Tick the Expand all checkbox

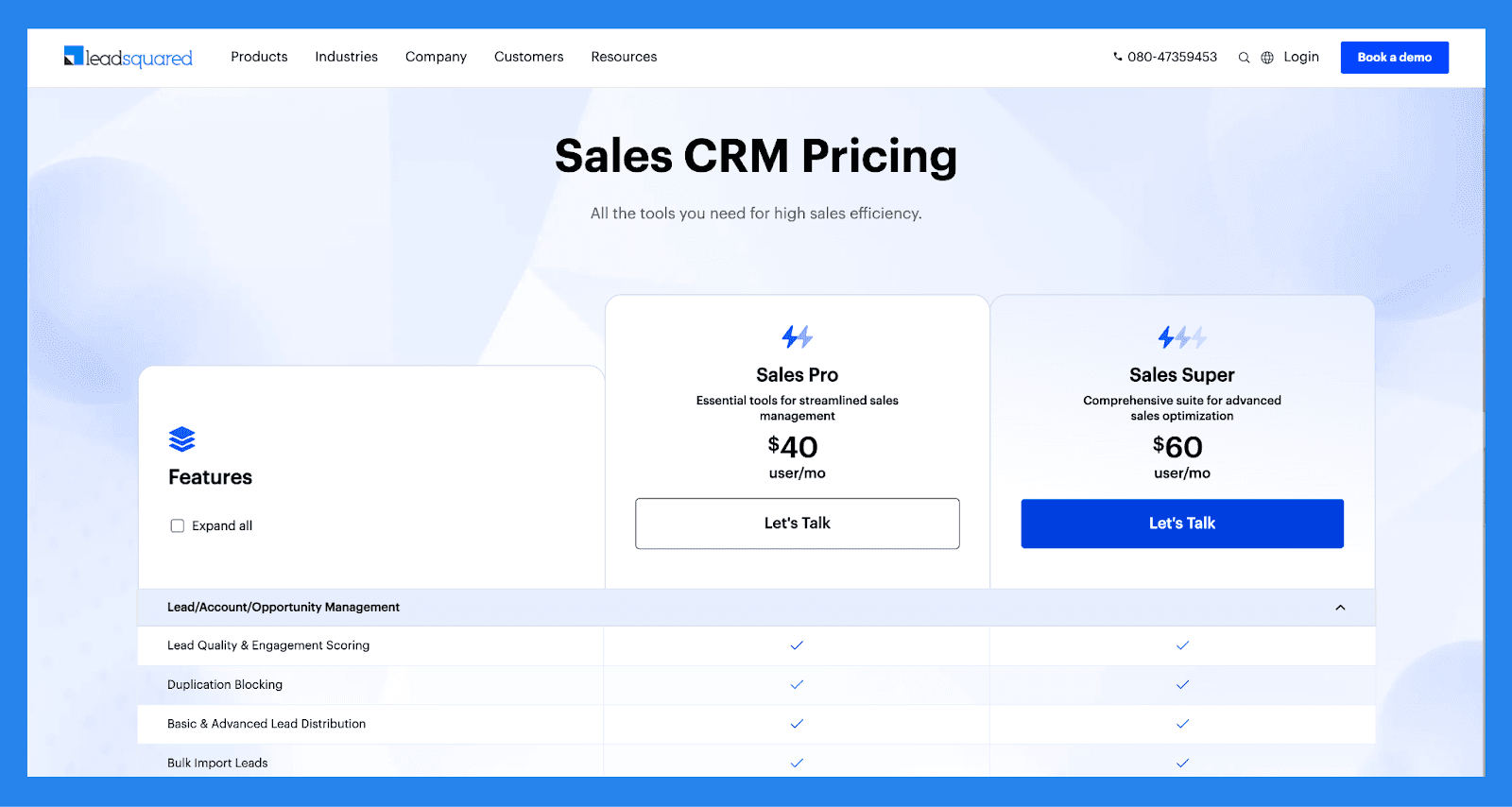(x=177, y=526)
